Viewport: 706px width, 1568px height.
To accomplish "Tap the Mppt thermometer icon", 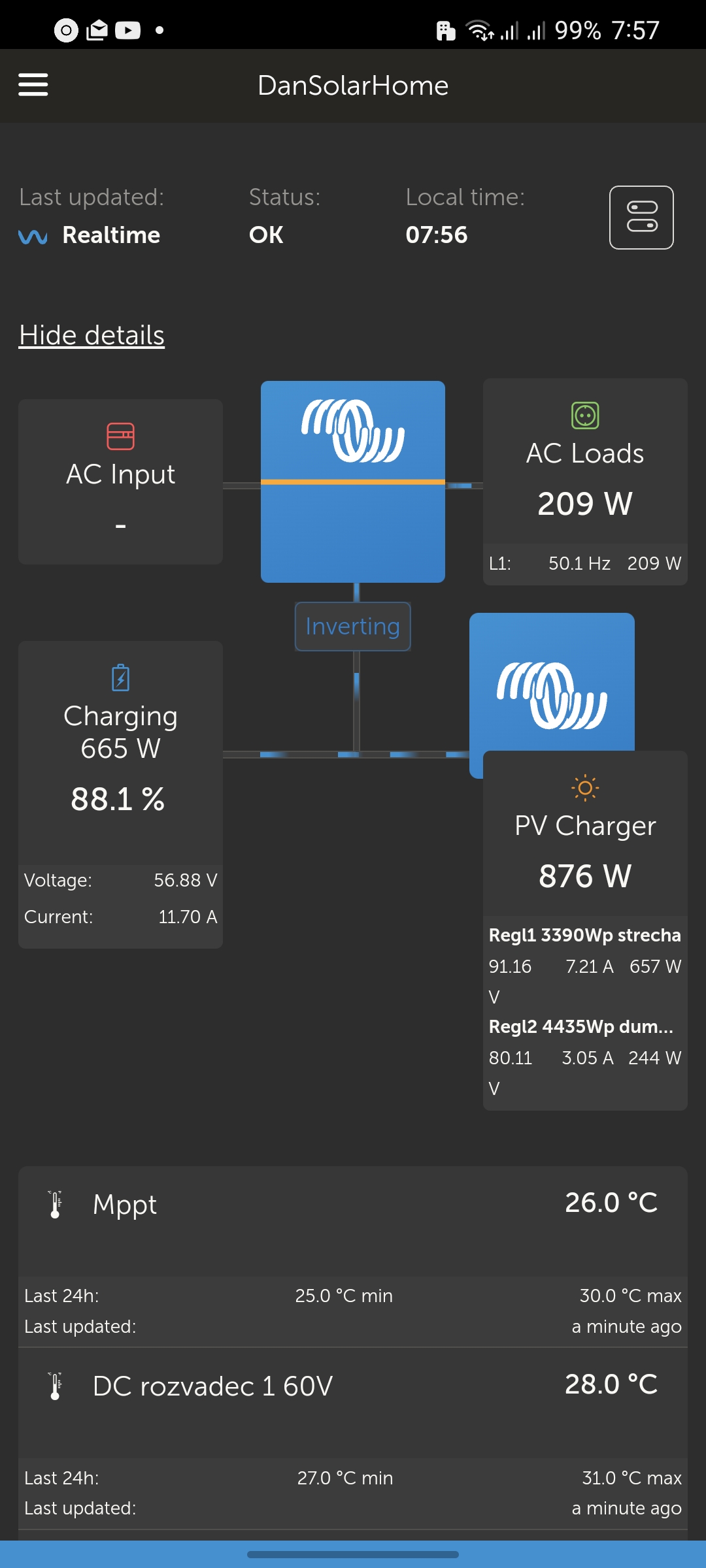I will tap(56, 1204).
